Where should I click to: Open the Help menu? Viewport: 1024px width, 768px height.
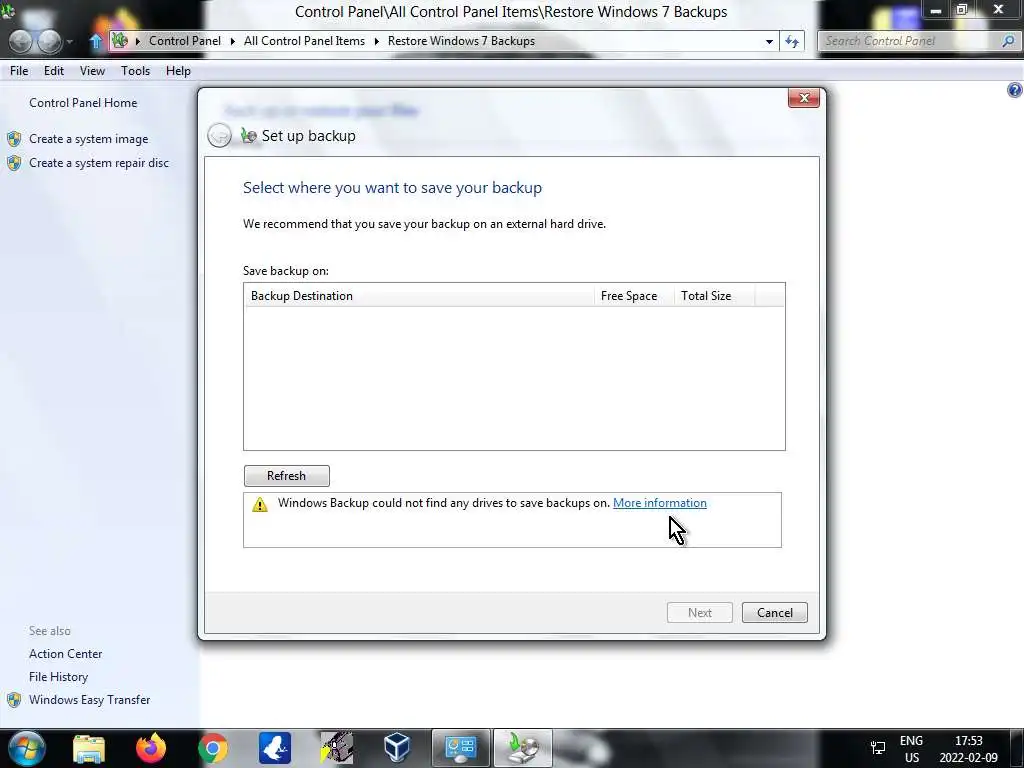point(178,71)
